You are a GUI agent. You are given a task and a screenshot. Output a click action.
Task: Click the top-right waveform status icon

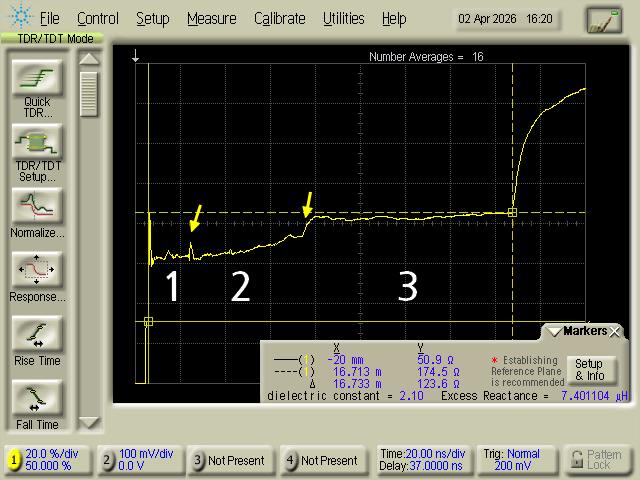coord(603,19)
